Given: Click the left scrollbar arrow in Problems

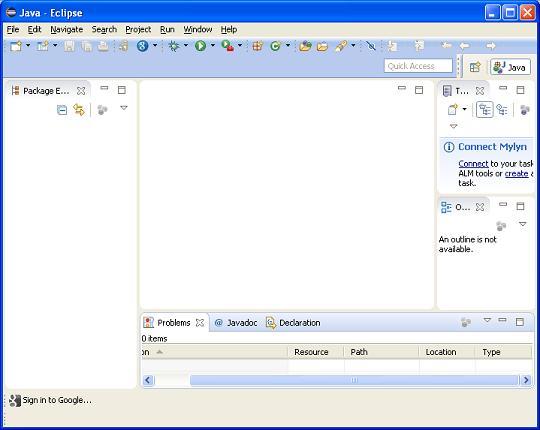Looking at the screenshot, I should tap(148, 380).
